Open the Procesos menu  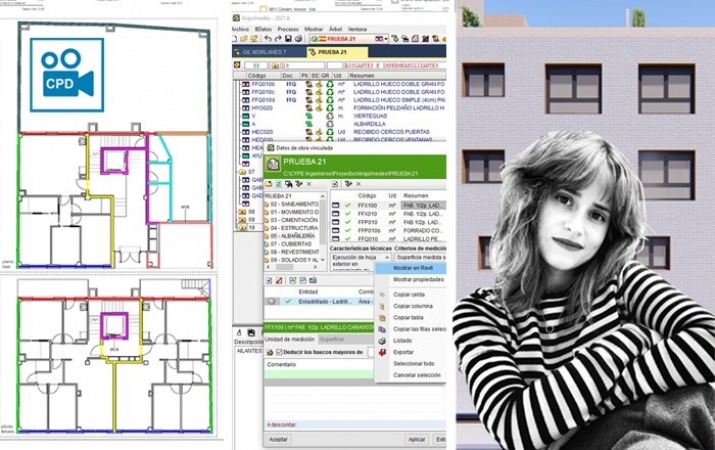click(288, 29)
